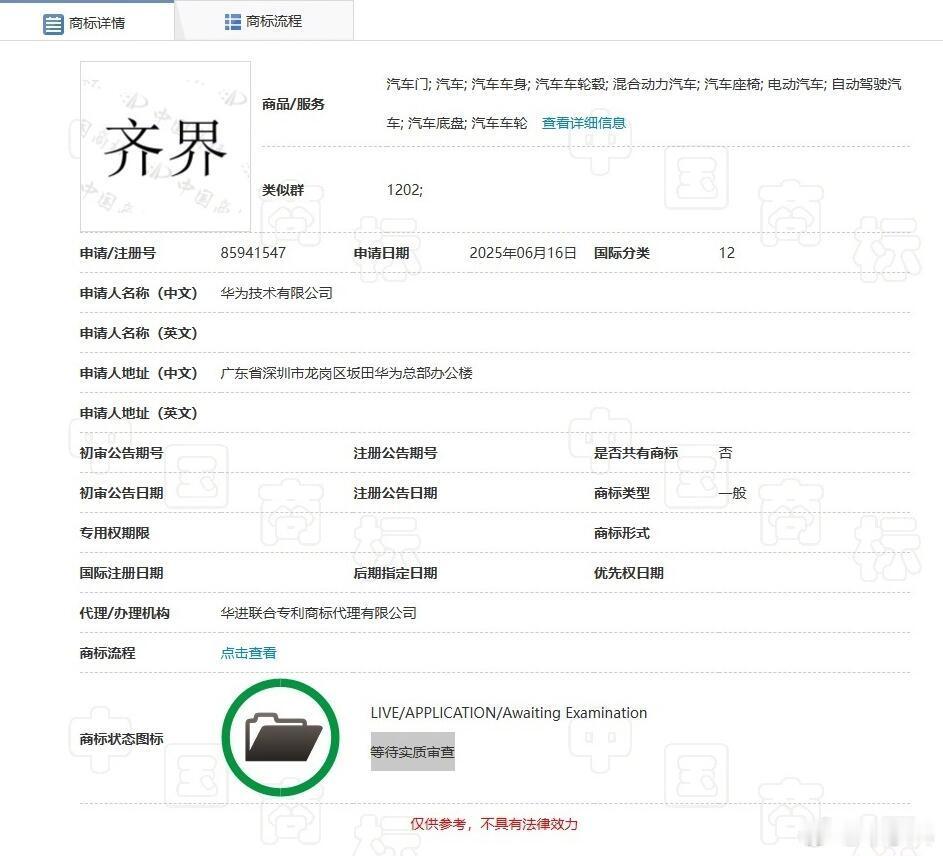Click the 类似群 label
This screenshot has width=943, height=856.
(x=283, y=190)
